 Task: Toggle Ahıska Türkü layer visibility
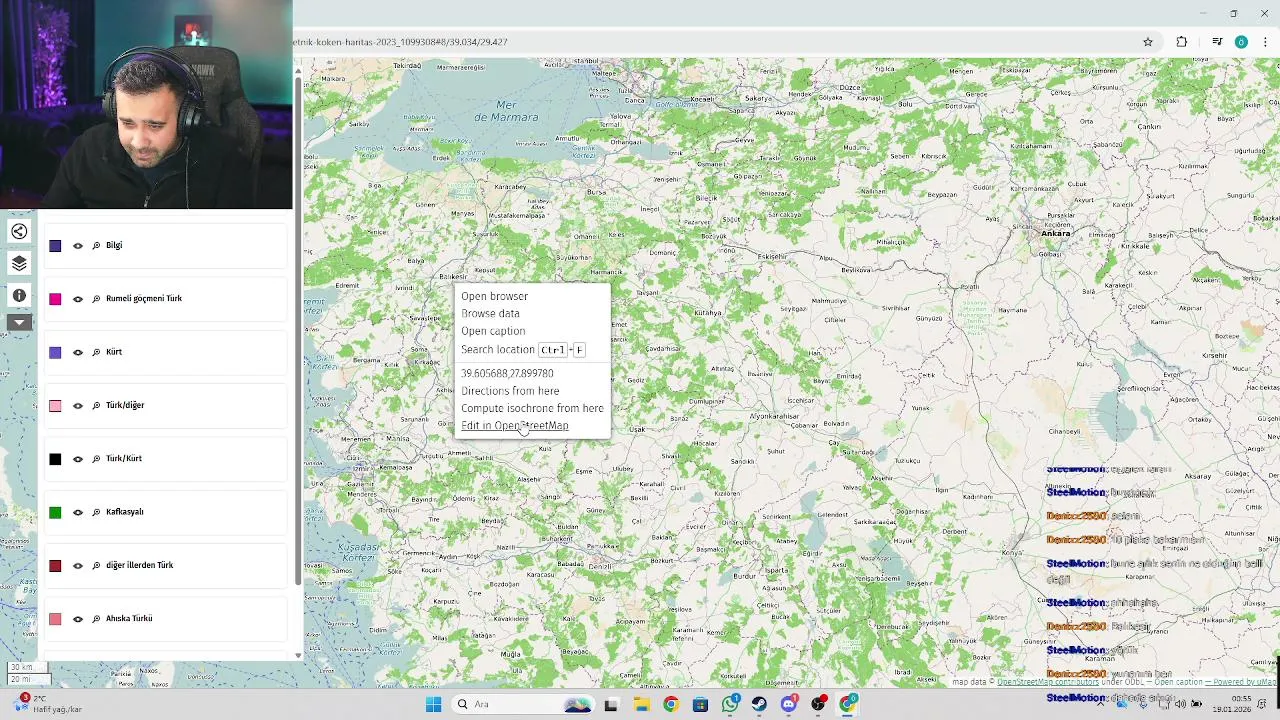tap(77, 618)
